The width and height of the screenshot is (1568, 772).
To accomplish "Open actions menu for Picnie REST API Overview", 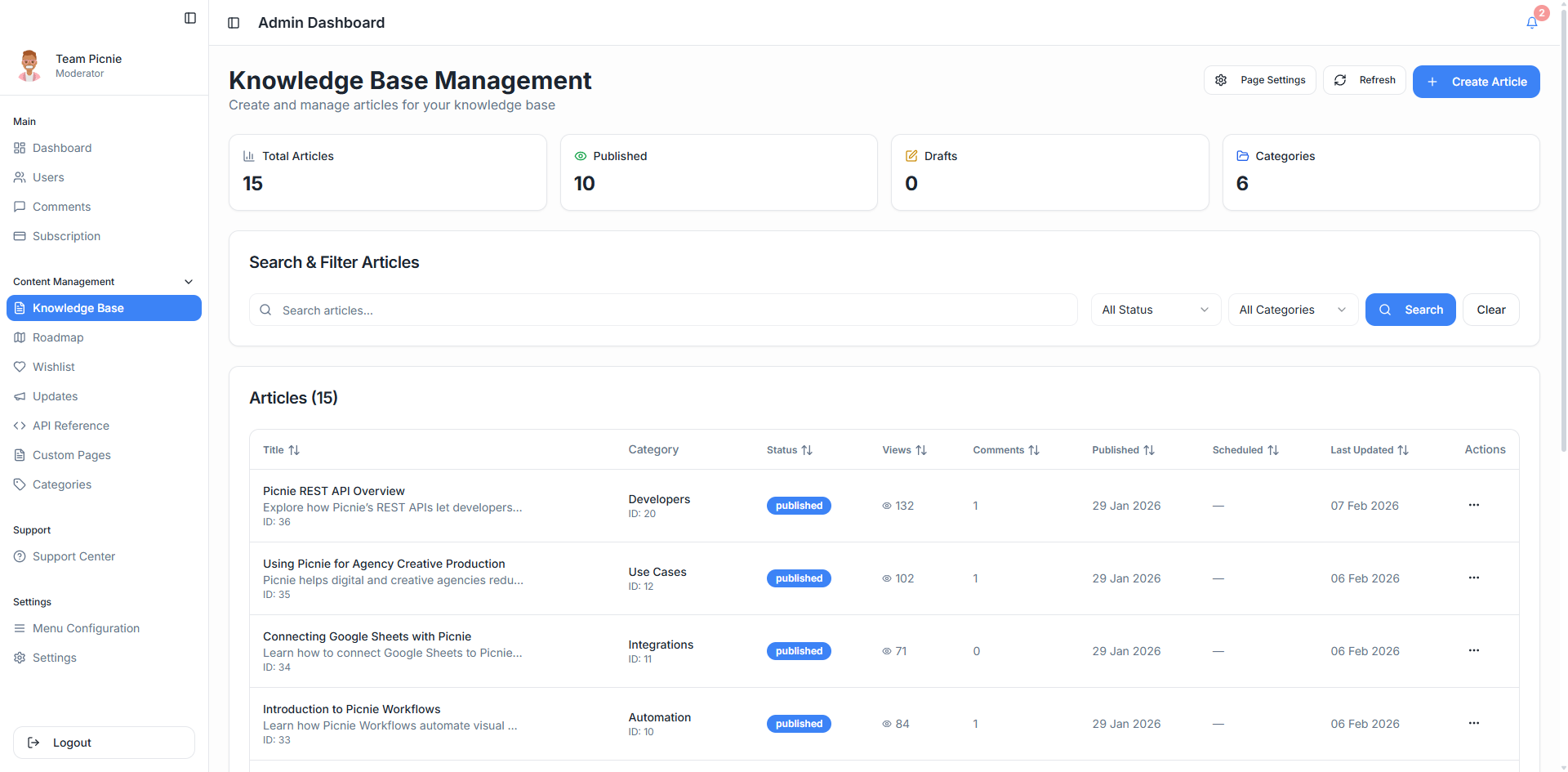I will click(1473, 505).
